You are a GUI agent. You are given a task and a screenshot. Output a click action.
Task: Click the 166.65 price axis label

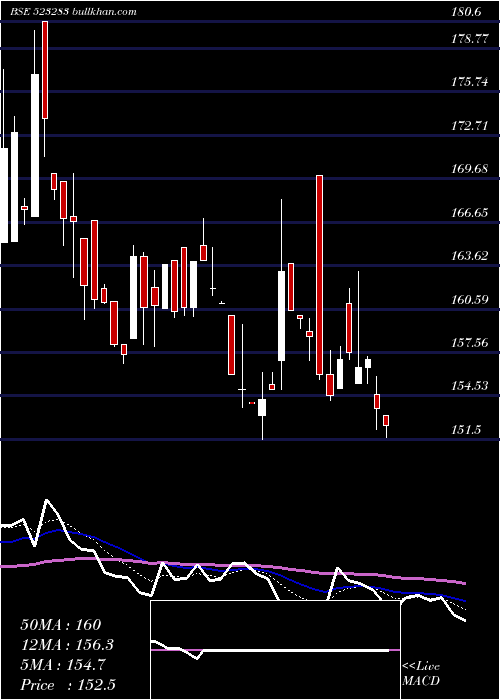click(x=469, y=213)
